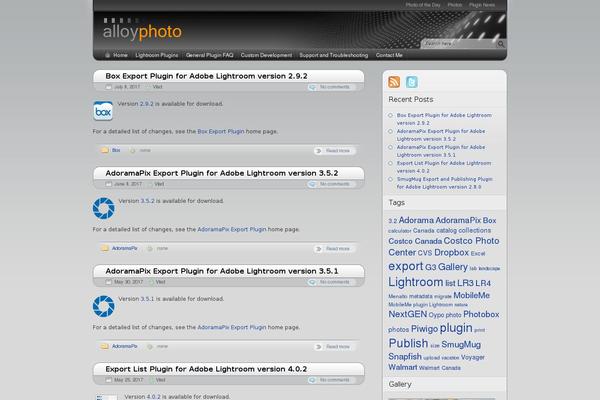
Task: Click recent post AdoramaPix version 3.5.1
Action: coord(441,151)
